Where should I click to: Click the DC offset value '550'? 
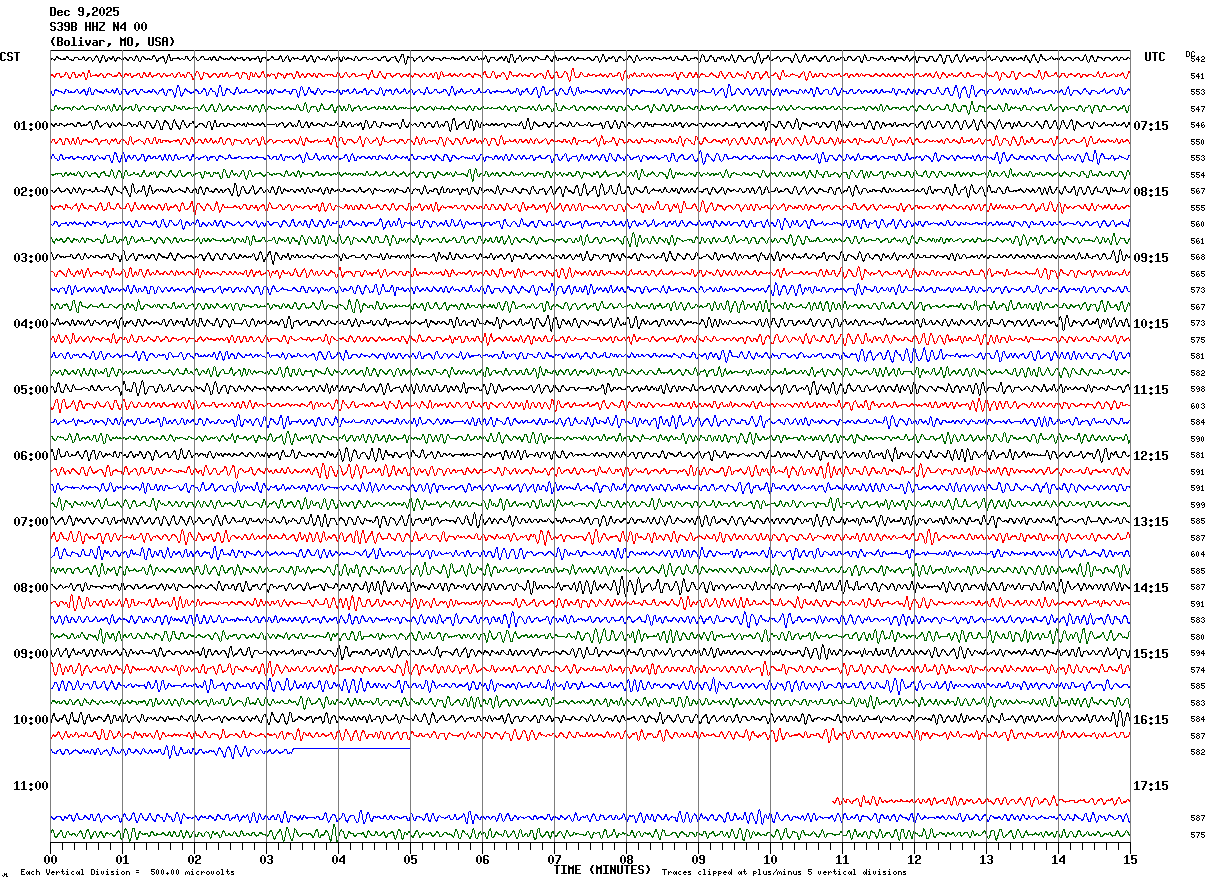point(1197,142)
